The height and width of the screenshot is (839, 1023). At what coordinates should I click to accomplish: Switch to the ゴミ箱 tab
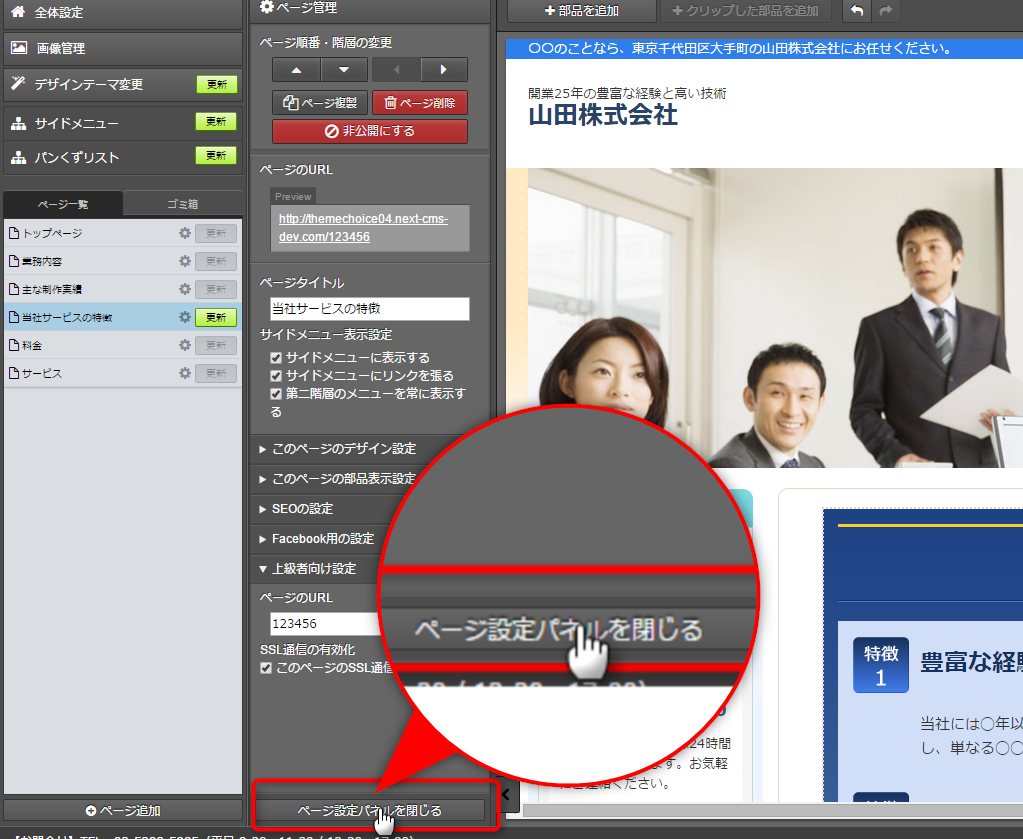point(182,204)
